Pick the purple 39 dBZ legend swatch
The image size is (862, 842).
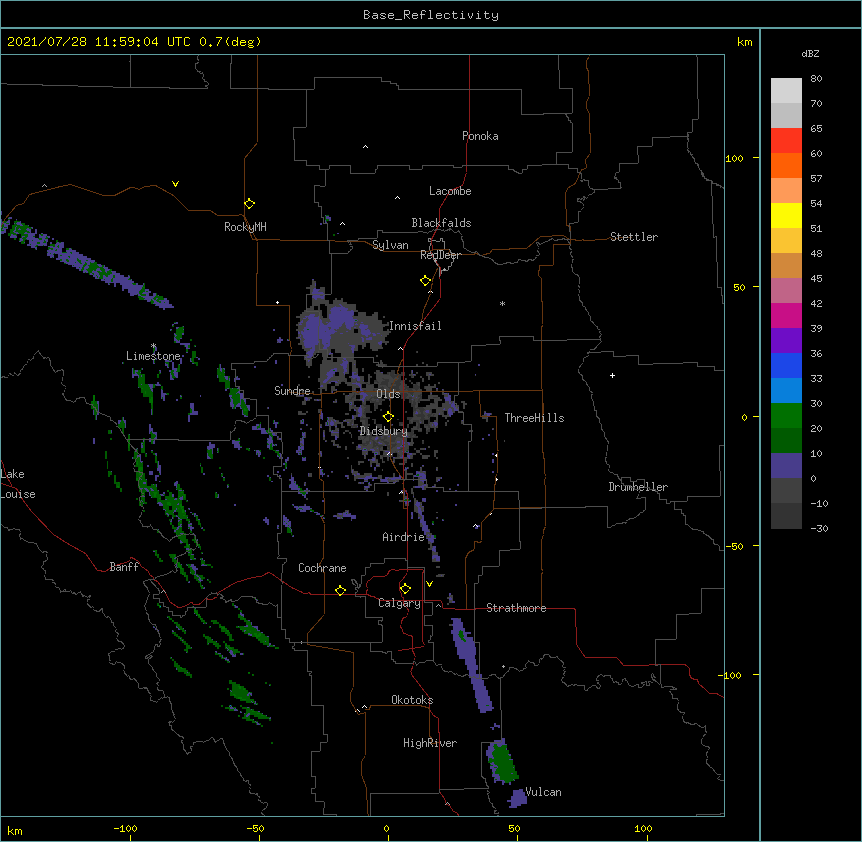click(786, 341)
